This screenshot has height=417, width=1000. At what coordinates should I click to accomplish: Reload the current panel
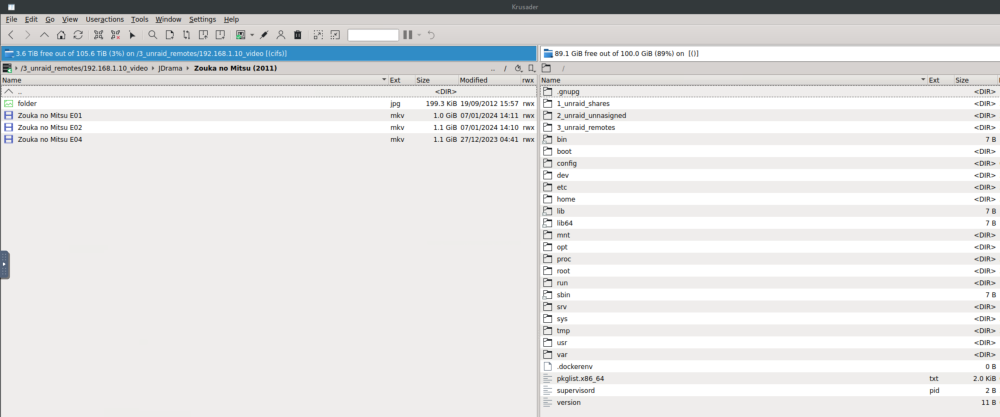coord(78,35)
